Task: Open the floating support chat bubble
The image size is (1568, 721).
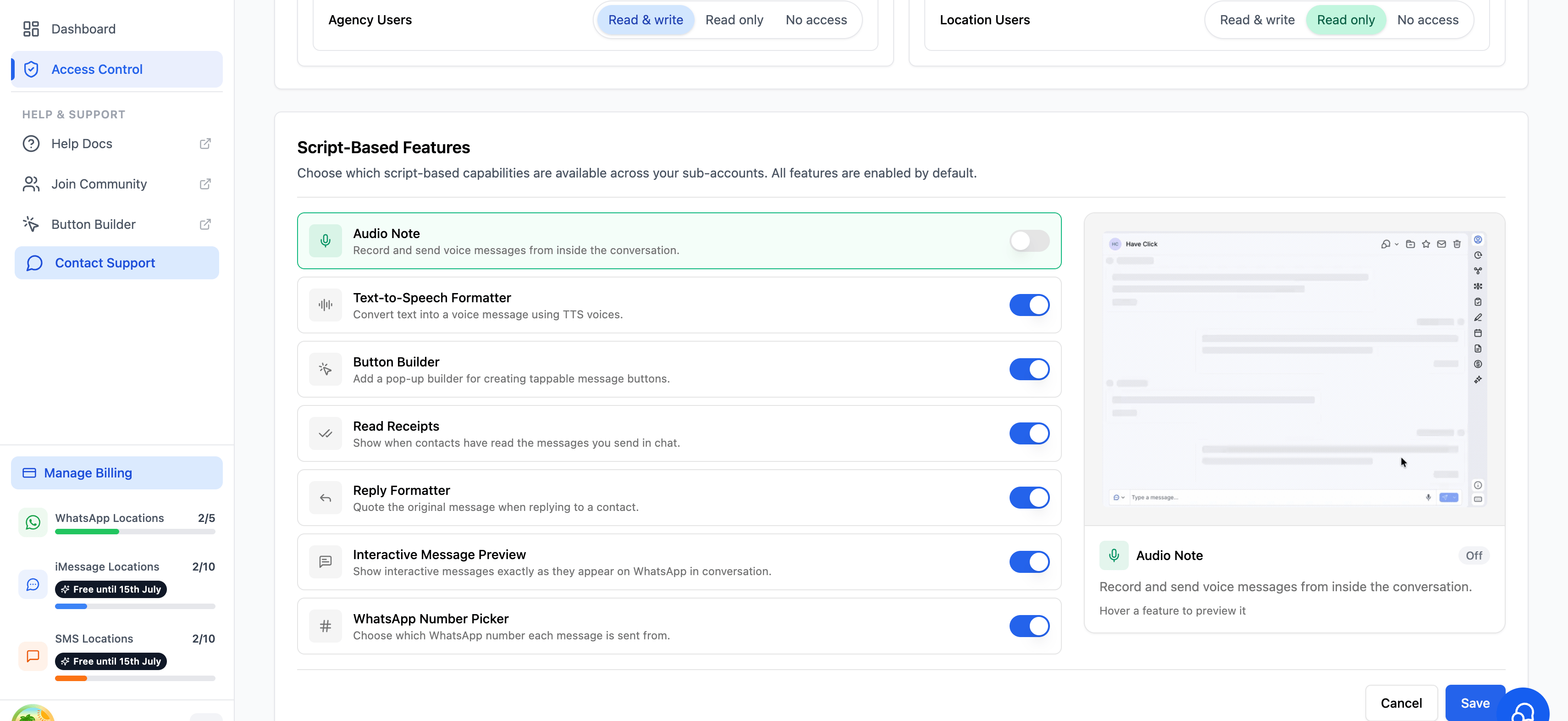Action: point(1524,706)
